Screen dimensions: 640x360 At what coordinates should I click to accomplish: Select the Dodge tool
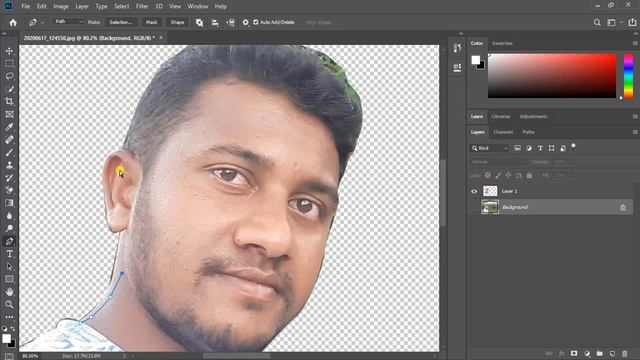9,228
